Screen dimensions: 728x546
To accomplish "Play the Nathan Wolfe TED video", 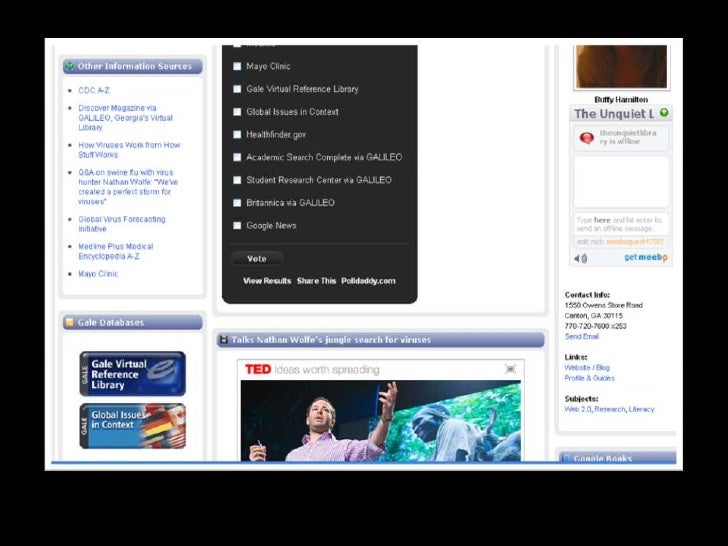I will (381, 421).
